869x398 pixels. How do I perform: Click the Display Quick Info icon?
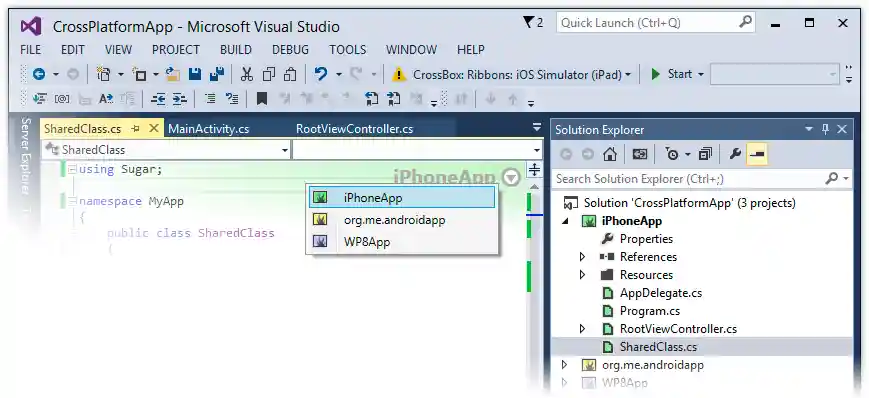coord(84,99)
